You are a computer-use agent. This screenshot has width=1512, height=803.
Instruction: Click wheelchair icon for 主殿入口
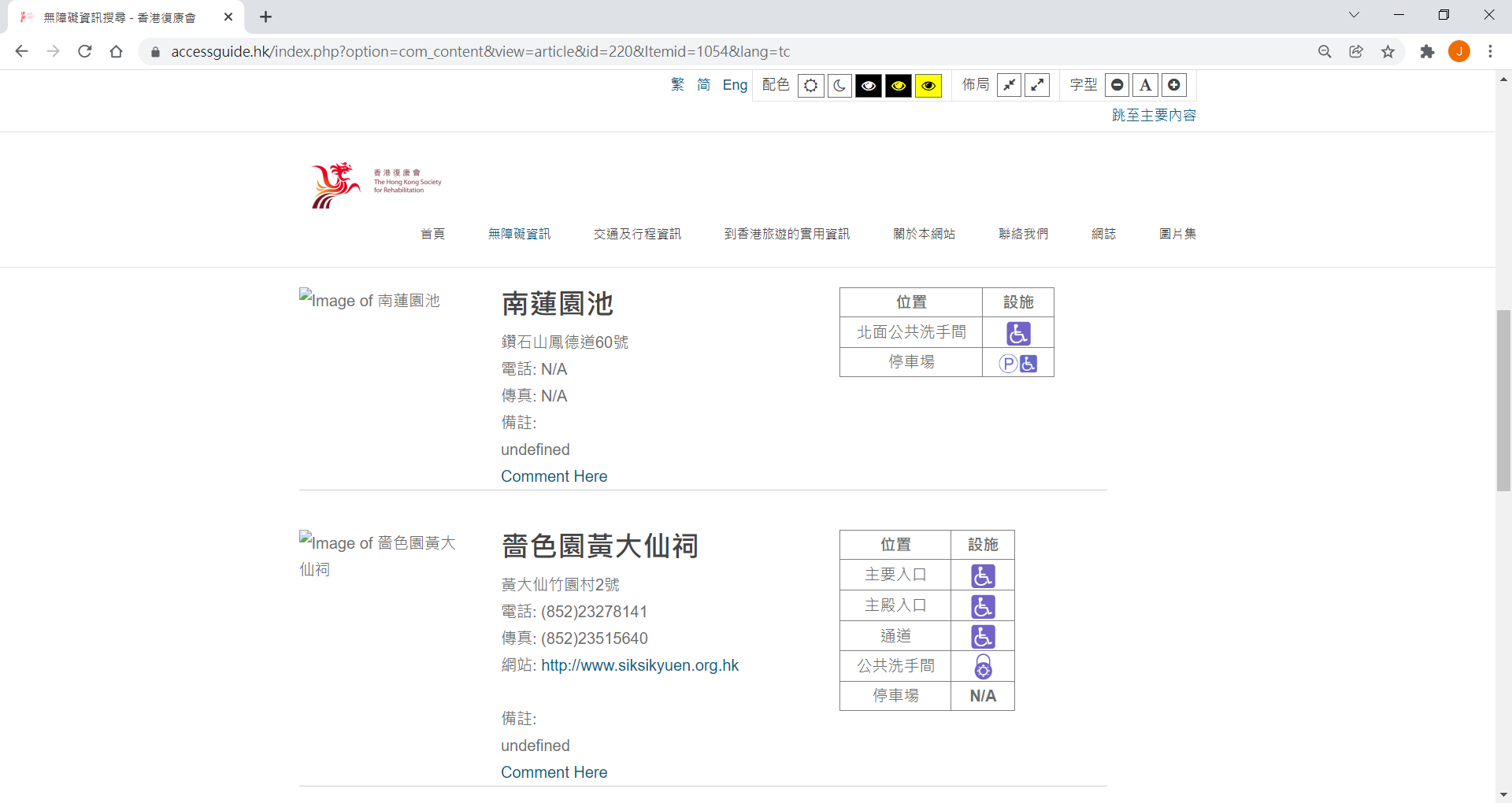click(983, 607)
